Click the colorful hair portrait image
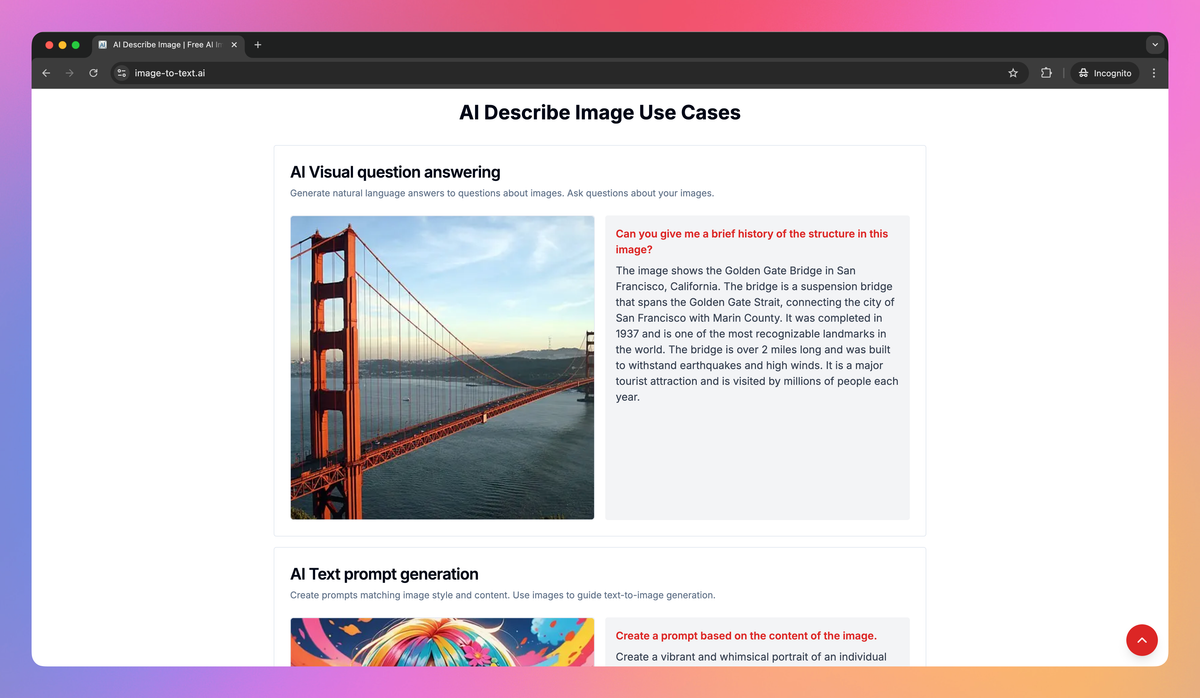 pos(442,641)
